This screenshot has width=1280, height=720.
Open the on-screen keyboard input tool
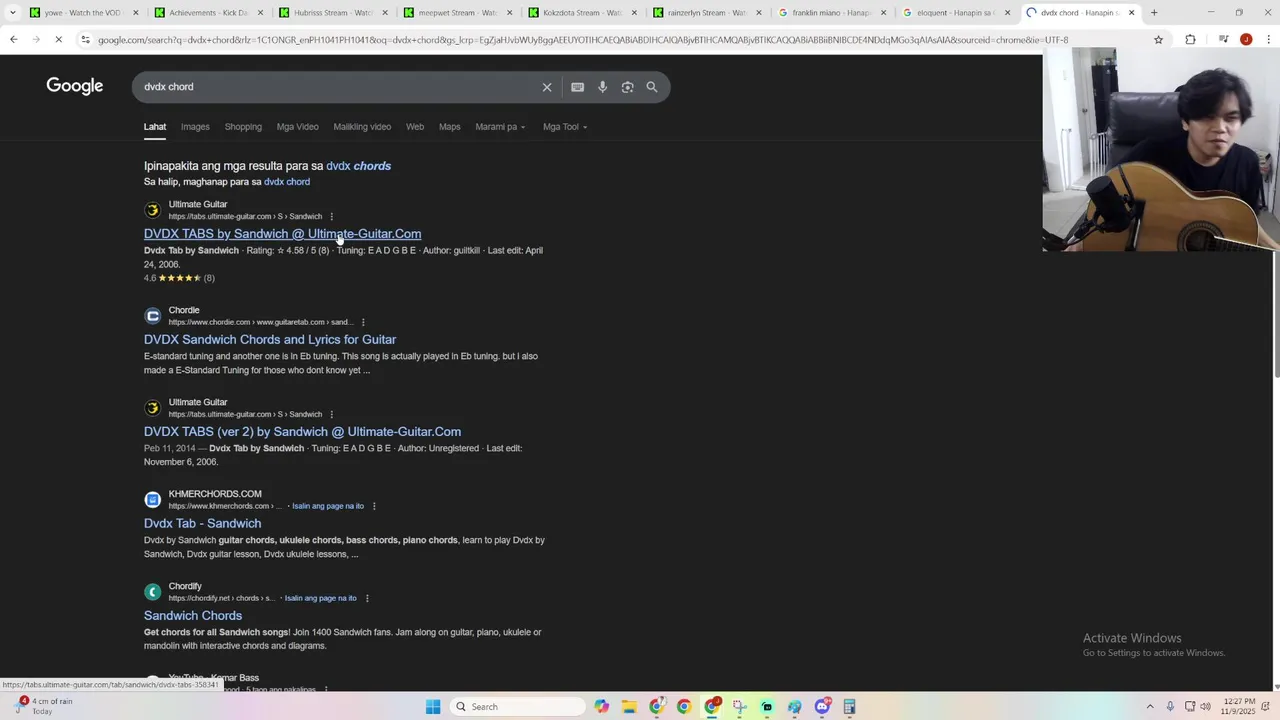tap(577, 87)
